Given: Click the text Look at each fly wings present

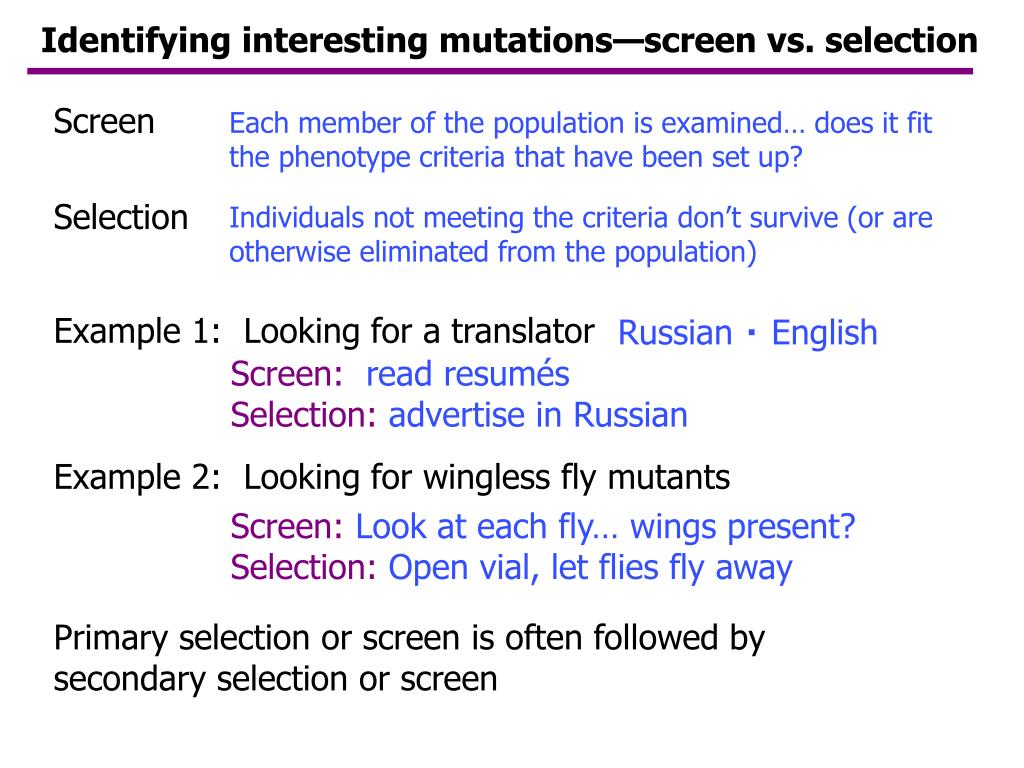Looking at the screenshot, I should (605, 526).
